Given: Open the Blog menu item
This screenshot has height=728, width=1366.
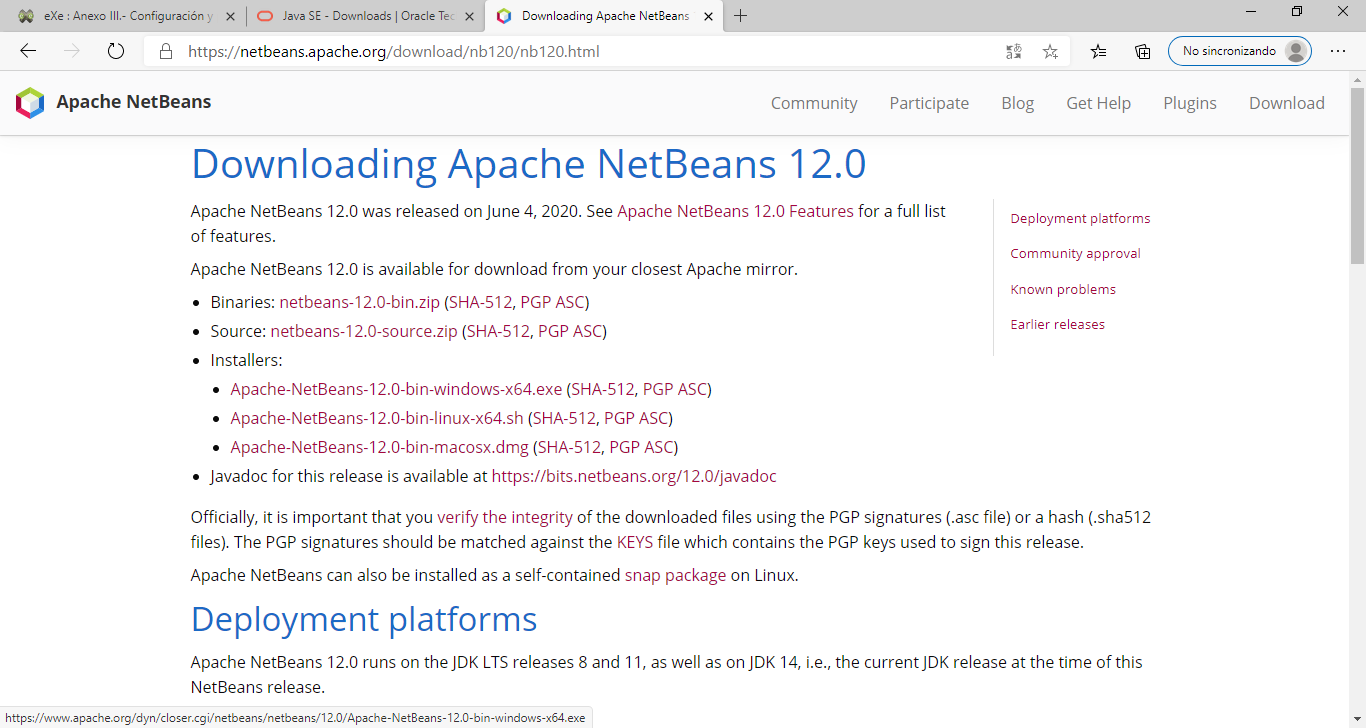Looking at the screenshot, I should pyautogui.click(x=1017, y=103).
